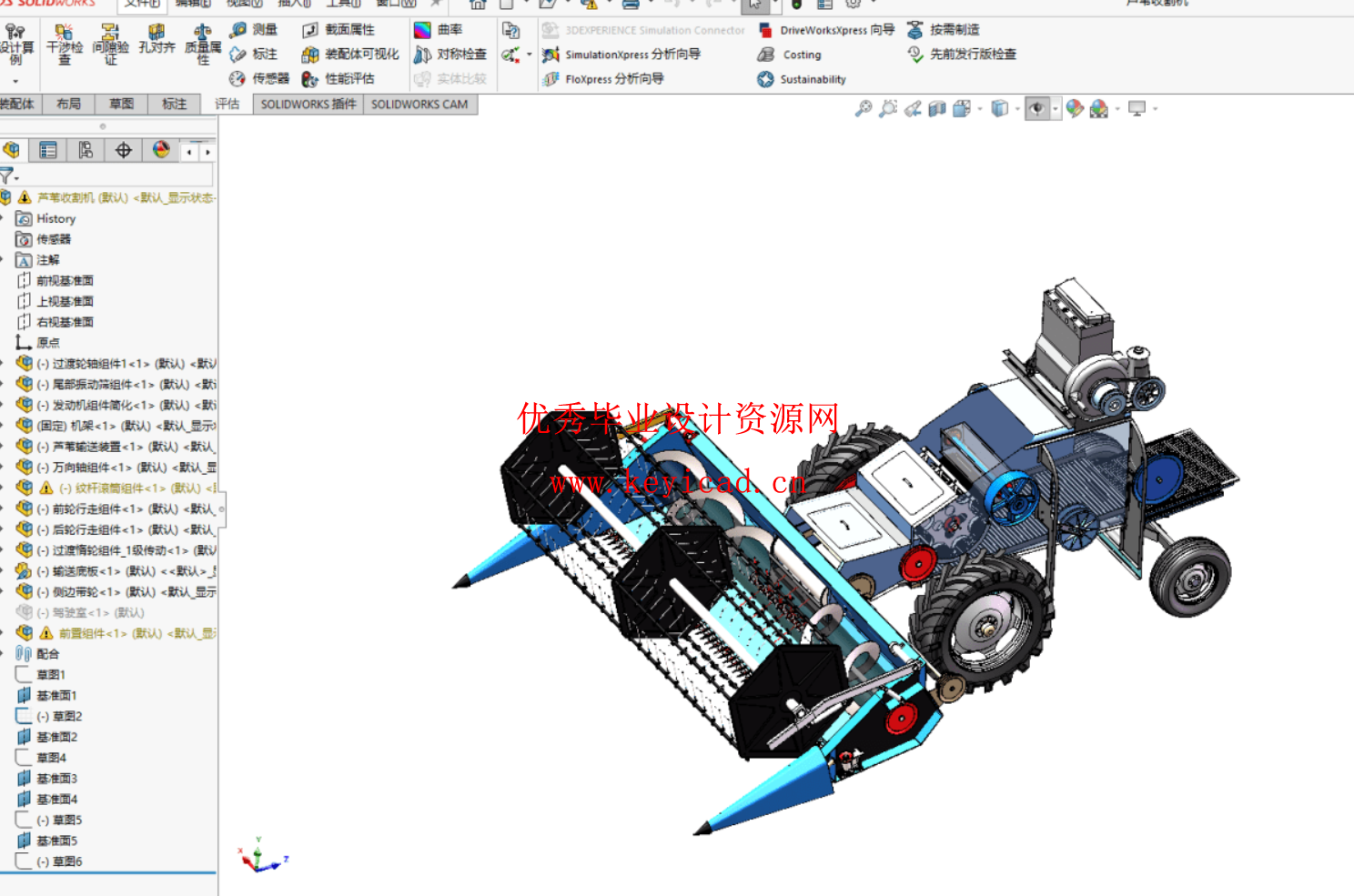The width and height of the screenshot is (1354, 896).
Task: Open the Display Style dropdown arrow
Action: coord(1017,109)
